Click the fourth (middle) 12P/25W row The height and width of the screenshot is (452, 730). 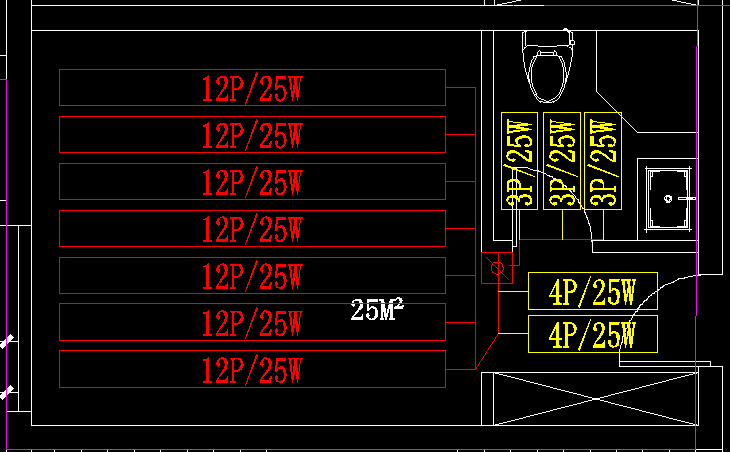252,229
